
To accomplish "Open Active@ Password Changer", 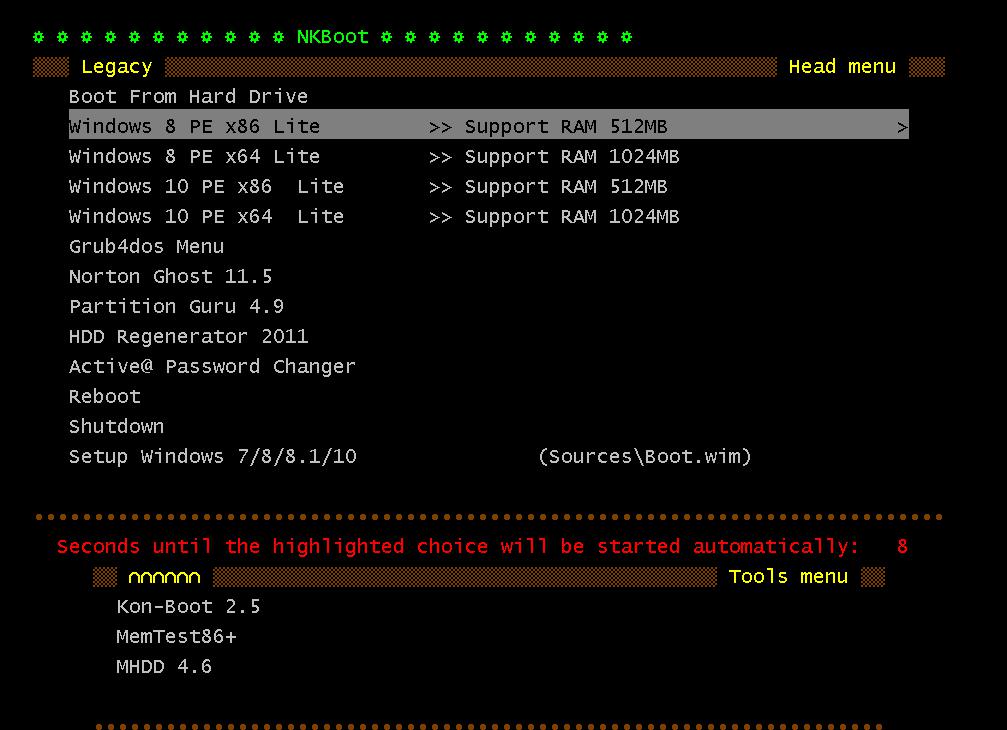I will coord(211,366).
